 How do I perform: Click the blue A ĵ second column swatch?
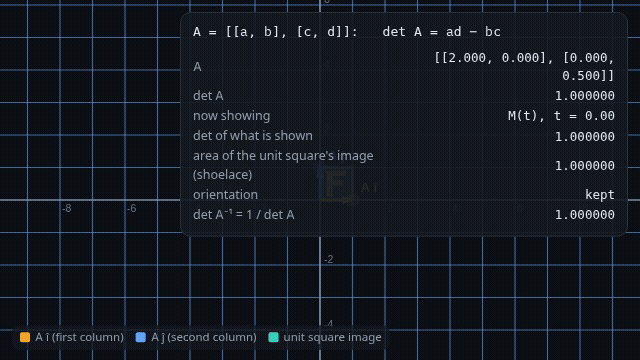[x=141, y=337]
